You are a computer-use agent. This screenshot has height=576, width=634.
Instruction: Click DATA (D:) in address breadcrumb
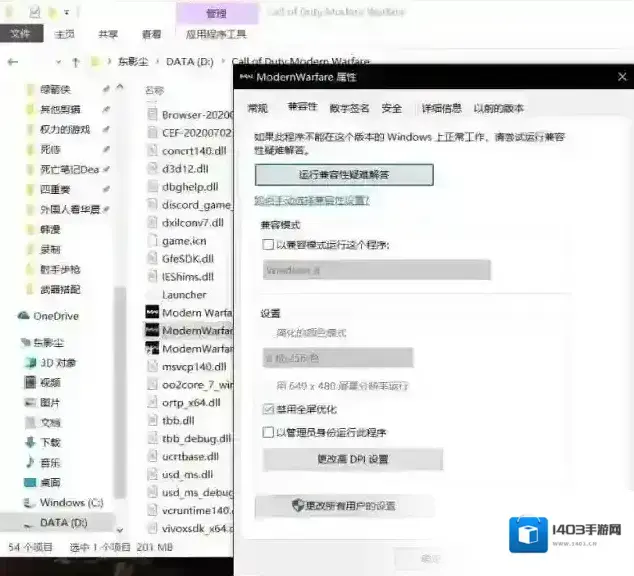190,62
